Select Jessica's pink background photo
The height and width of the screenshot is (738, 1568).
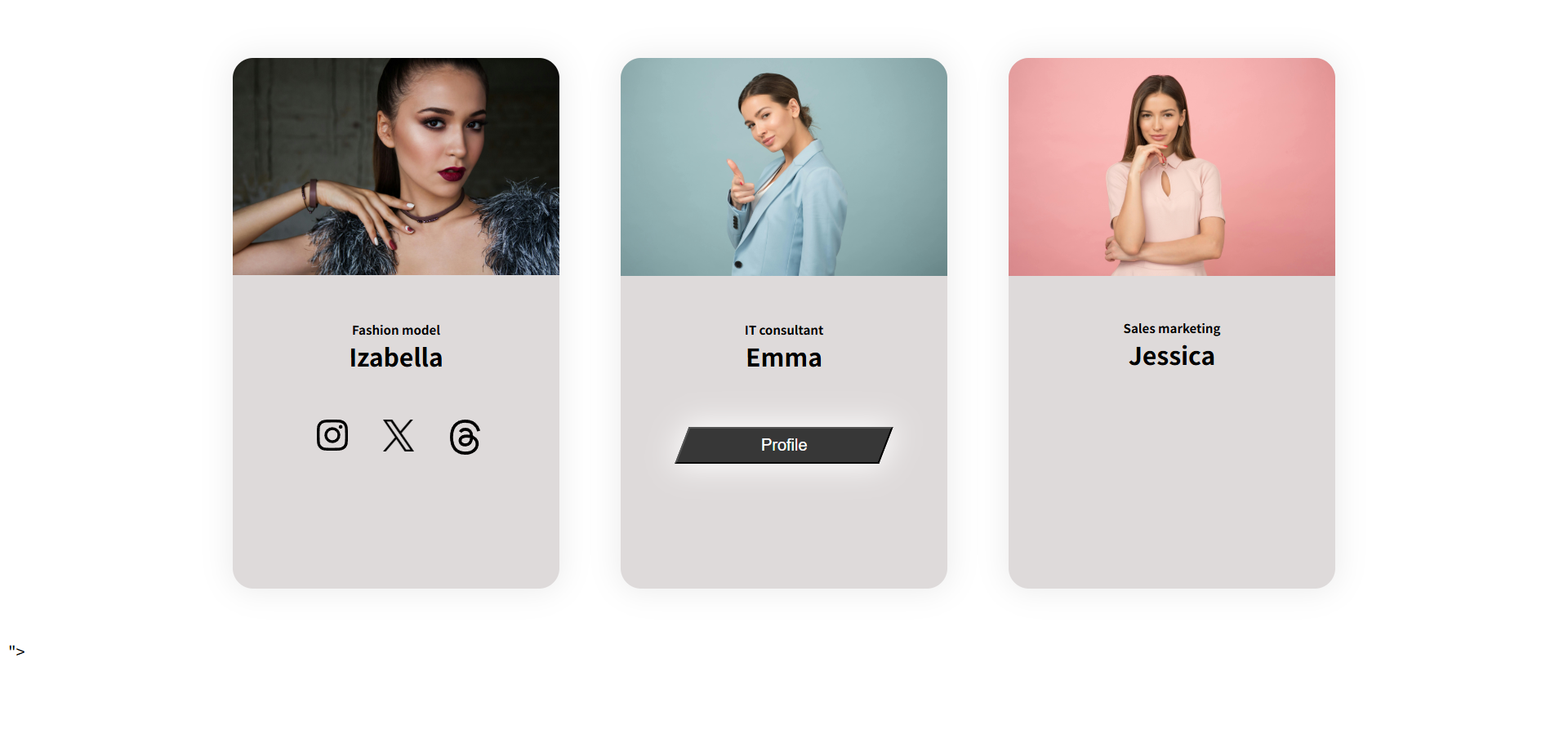(1172, 167)
